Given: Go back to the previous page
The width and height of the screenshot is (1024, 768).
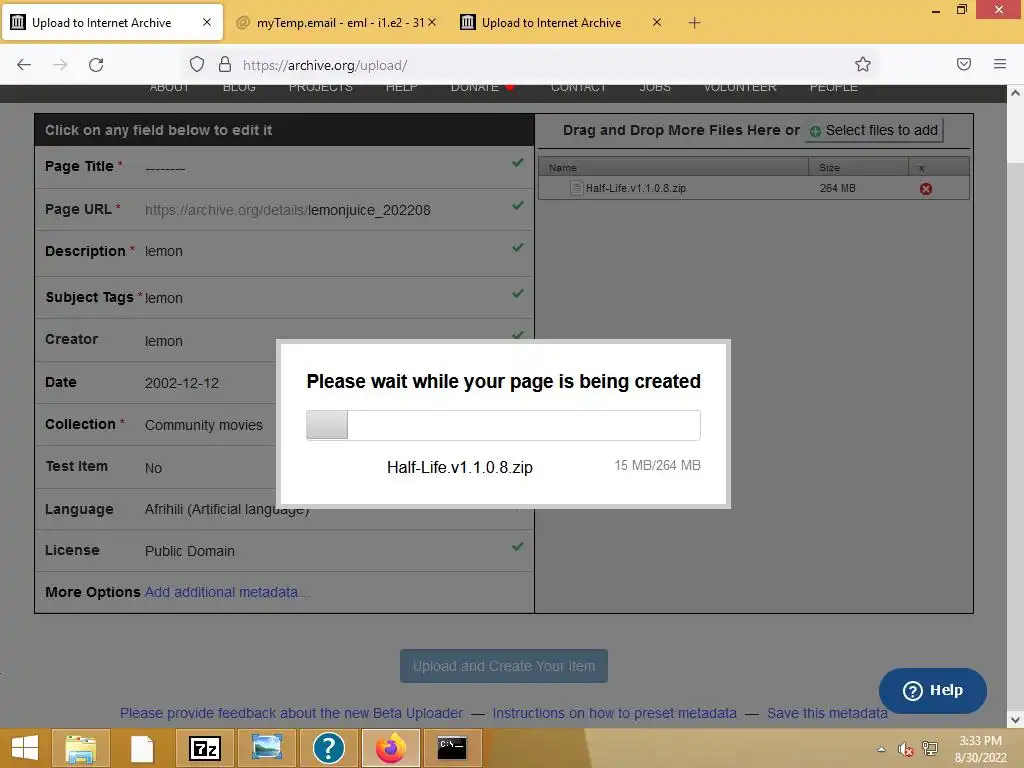Looking at the screenshot, I should point(24,64).
